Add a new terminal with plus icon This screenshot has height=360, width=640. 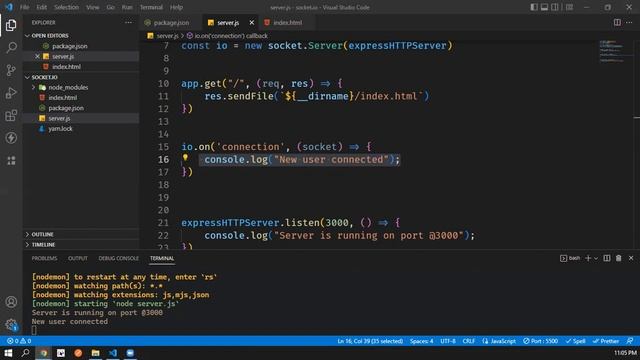[588, 258]
